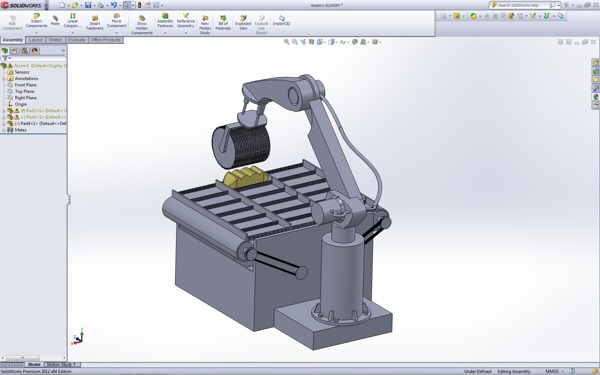Click the Zoom to Fit magnifier icon

pos(286,42)
